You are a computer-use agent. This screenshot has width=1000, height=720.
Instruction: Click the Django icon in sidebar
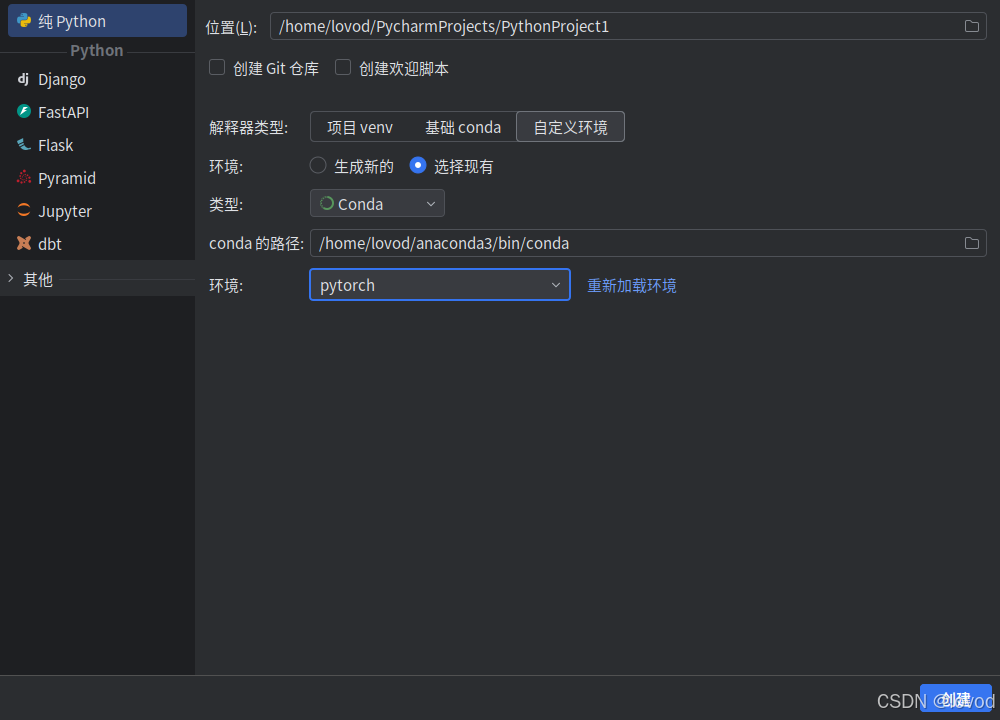pyautogui.click(x=24, y=79)
